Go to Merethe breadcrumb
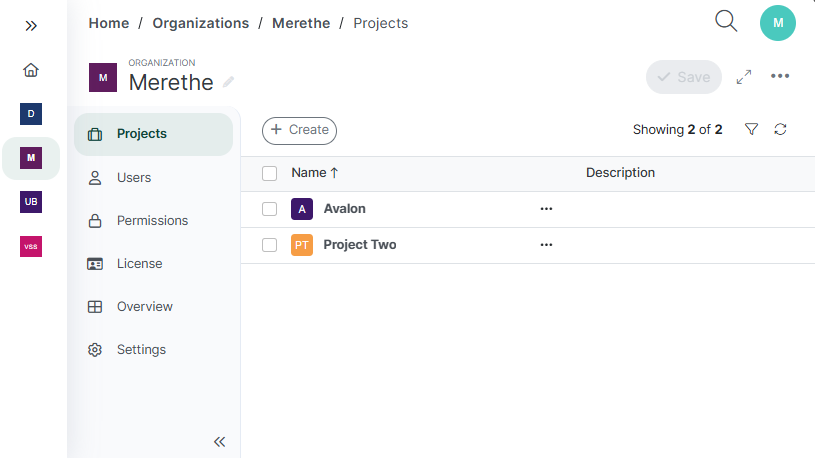Screen dimensions: 815x458 point(301,23)
